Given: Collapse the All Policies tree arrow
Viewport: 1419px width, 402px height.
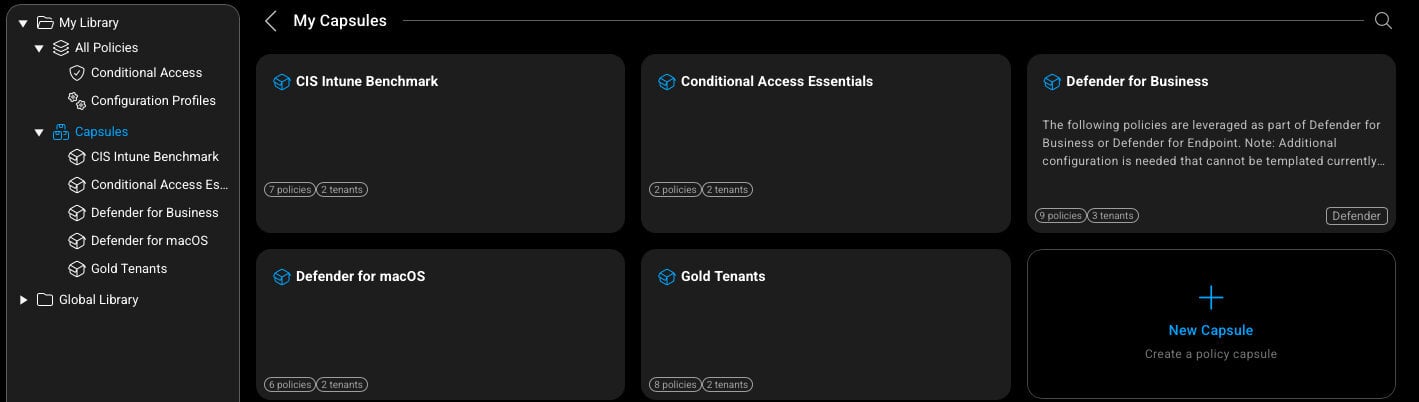Looking at the screenshot, I should tap(39, 48).
